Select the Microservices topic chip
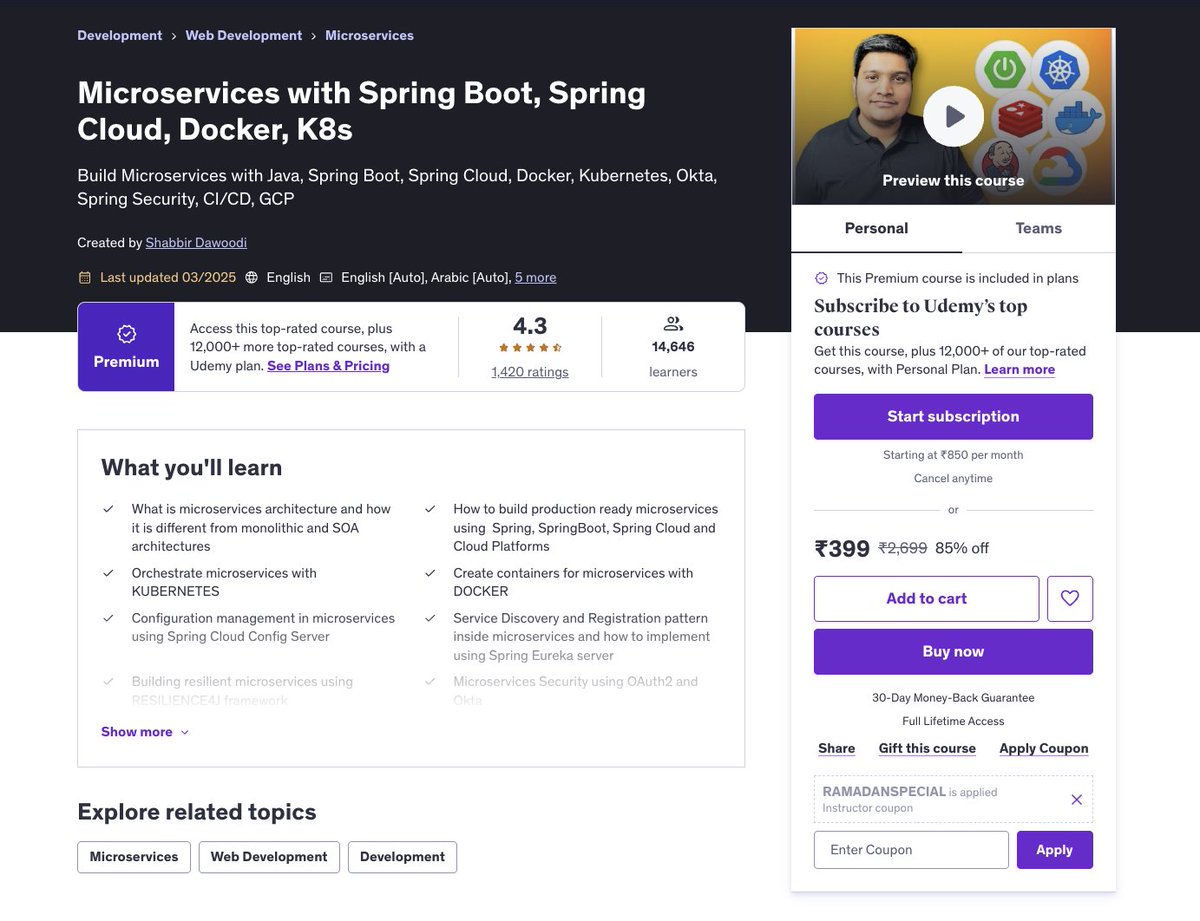This screenshot has height=921, width=1200. click(x=134, y=857)
